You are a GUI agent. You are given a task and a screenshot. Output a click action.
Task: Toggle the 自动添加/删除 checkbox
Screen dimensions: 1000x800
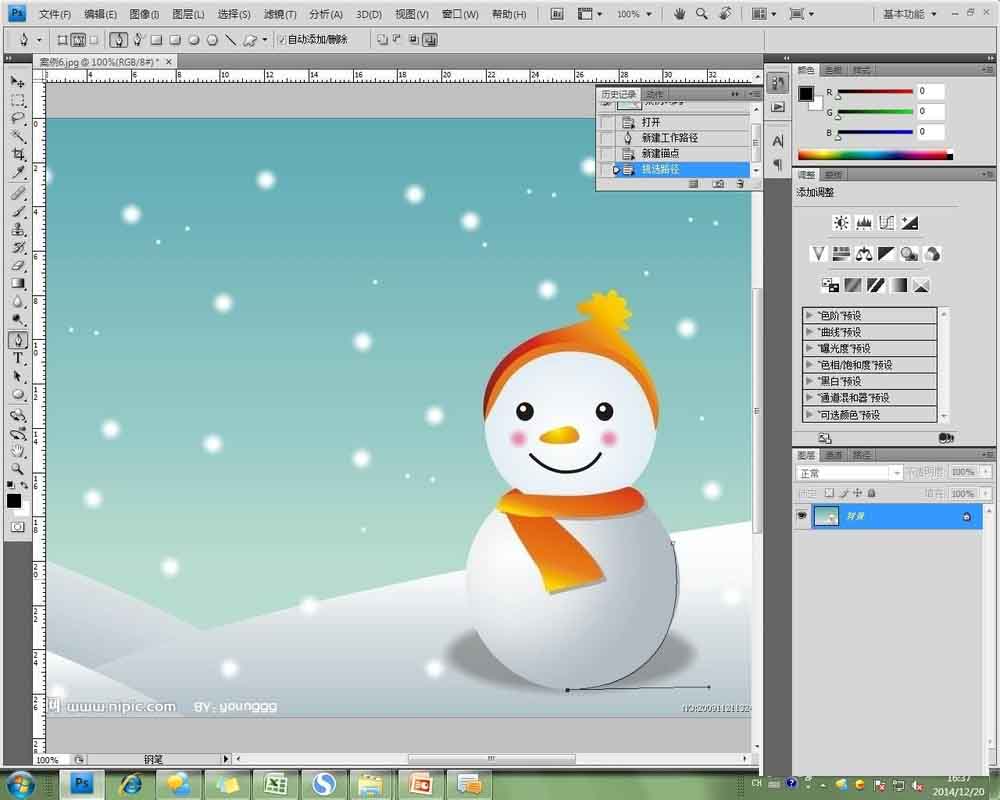280,40
